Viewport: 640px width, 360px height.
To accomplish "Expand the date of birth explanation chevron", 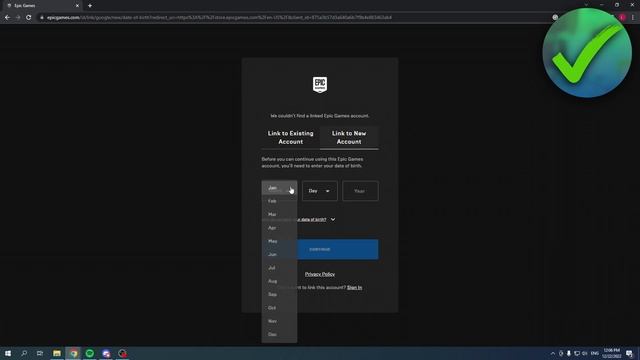I will (333, 220).
